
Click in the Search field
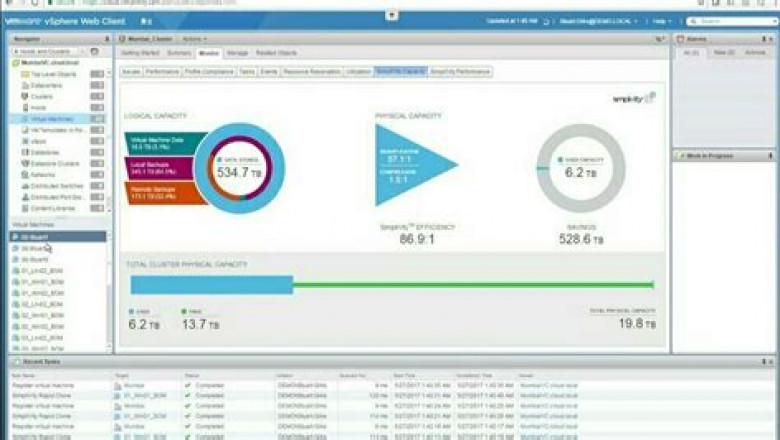pyautogui.click(x=737, y=21)
